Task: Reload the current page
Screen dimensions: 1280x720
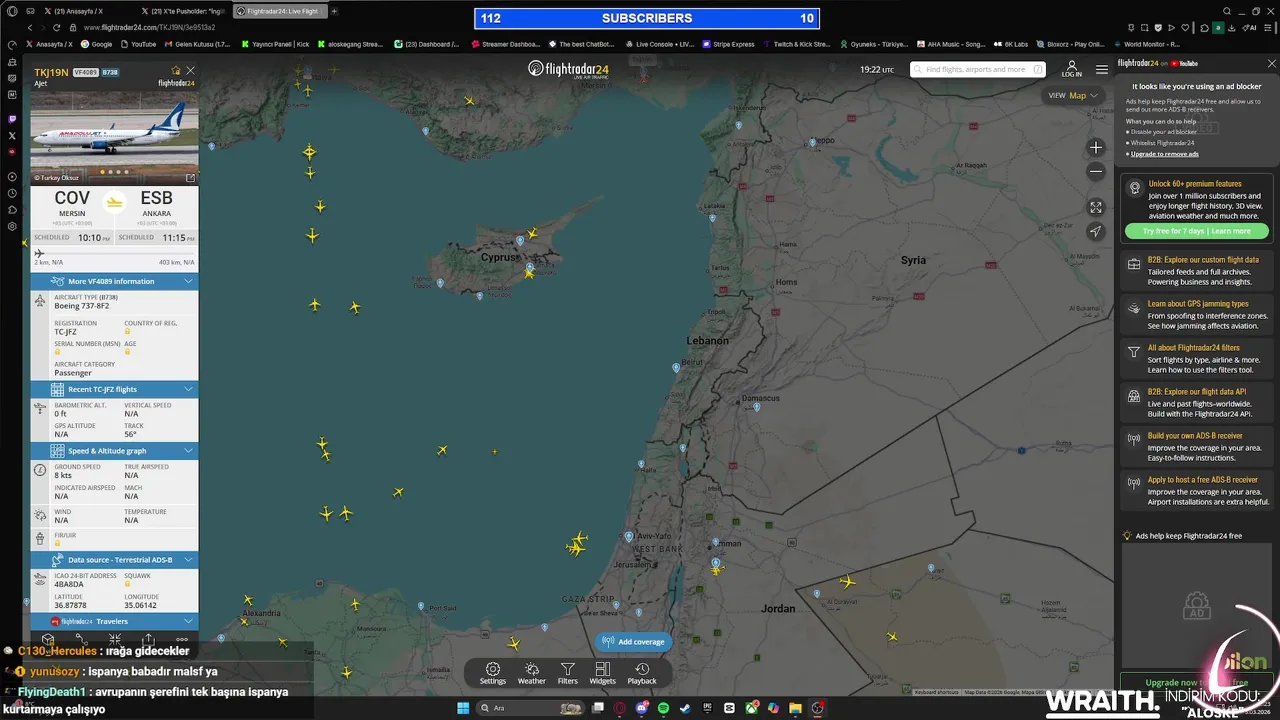Action: pyautogui.click(x=57, y=27)
